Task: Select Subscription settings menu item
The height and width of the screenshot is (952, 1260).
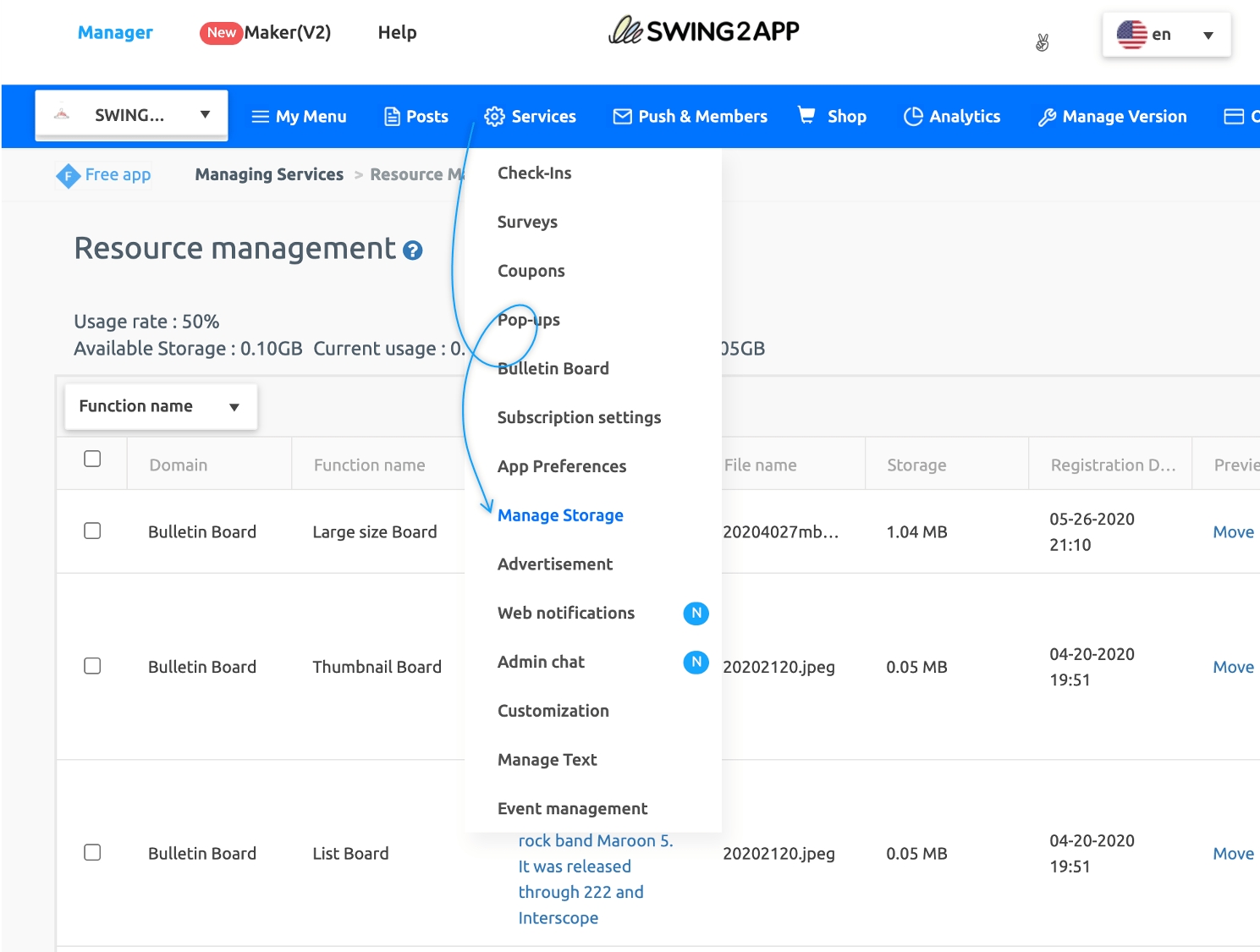Action: [579, 418]
